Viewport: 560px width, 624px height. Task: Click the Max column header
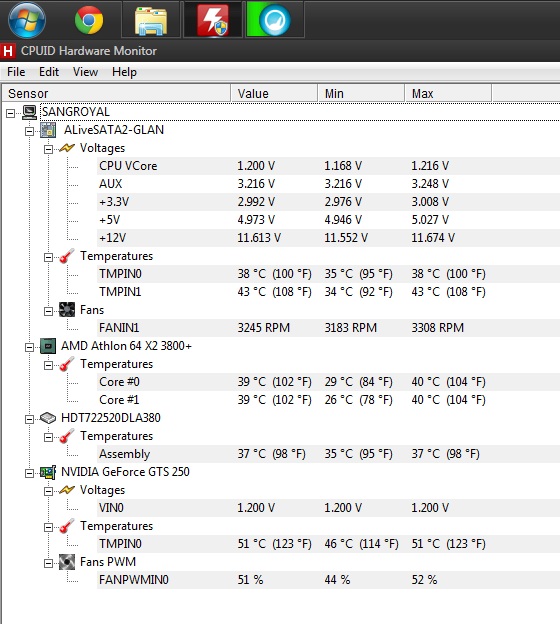[448, 94]
